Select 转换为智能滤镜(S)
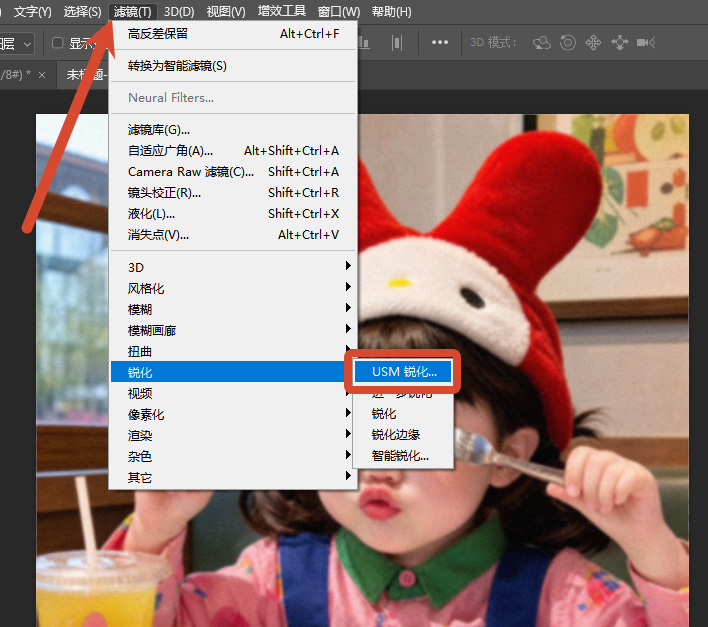The height and width of the screenshot is (627, 708). [233, 66]
